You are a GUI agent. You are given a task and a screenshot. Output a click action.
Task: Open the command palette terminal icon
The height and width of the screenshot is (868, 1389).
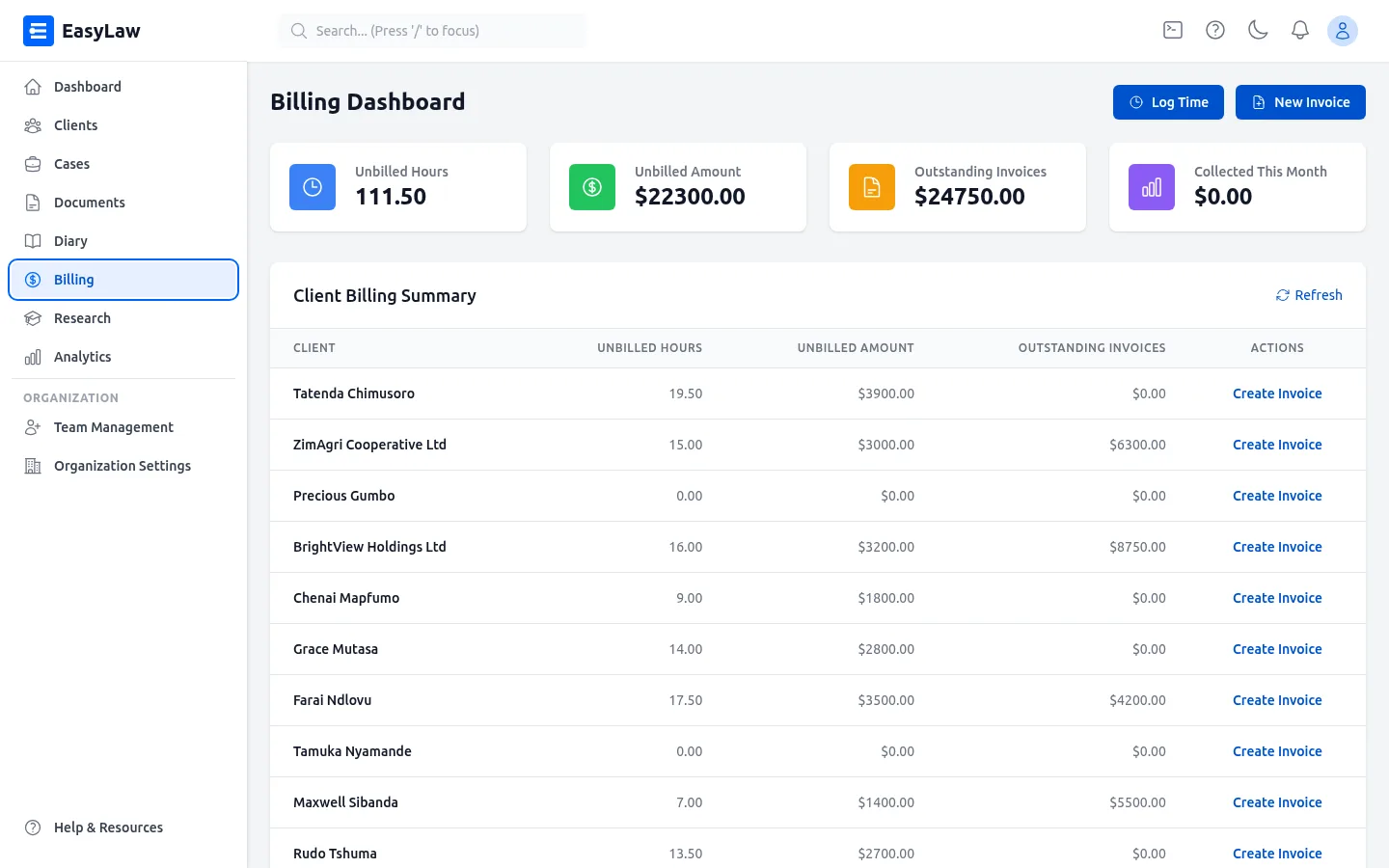point(1172,30)
